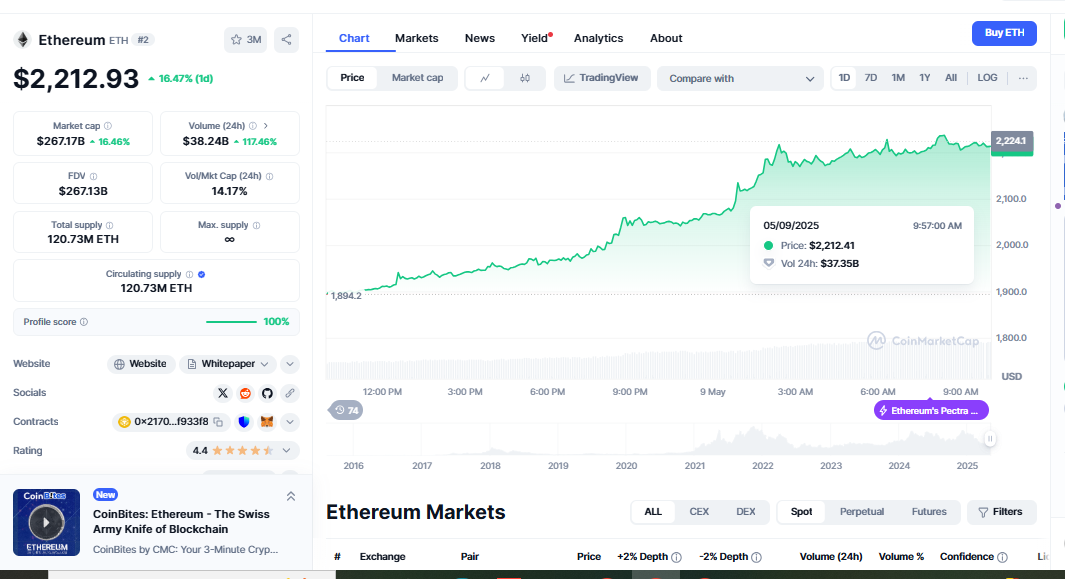Click Confidence column info icon
Image resolution: width=1065 pixels, height=579 pixels.
point(1003,557)
